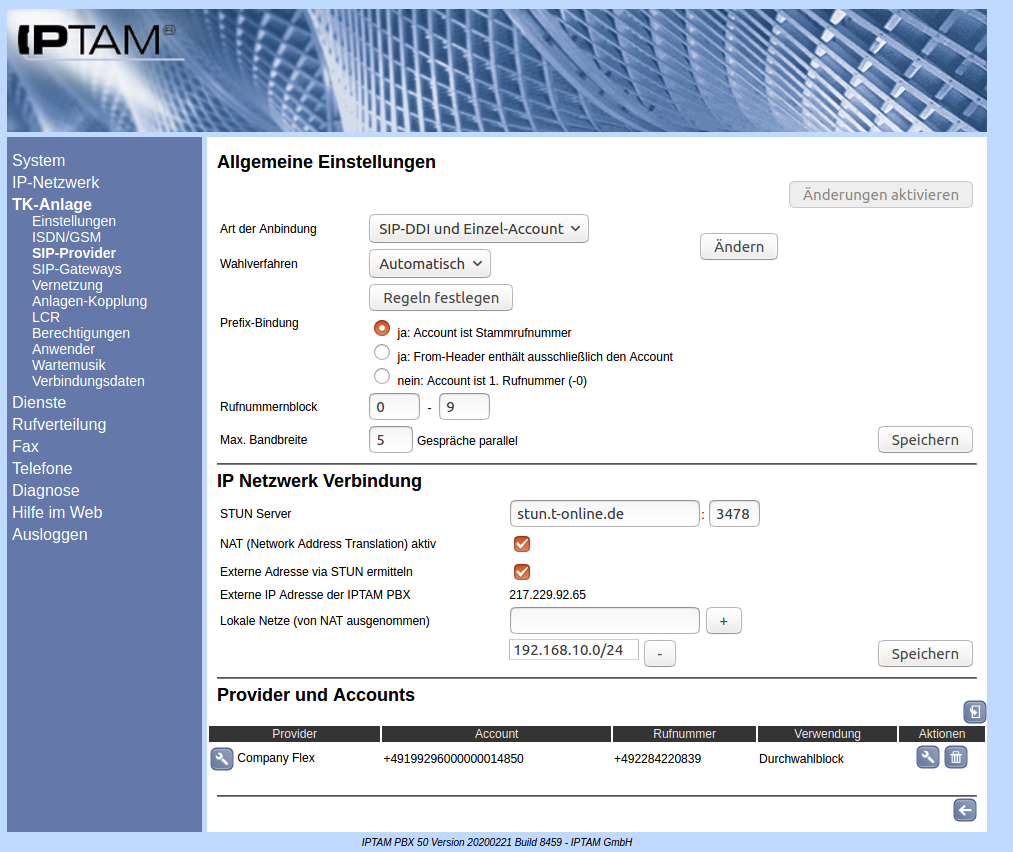Click the 'Regeln festlegen' button
This screenshot has width=1013, height=852.
tap(440, 298)
